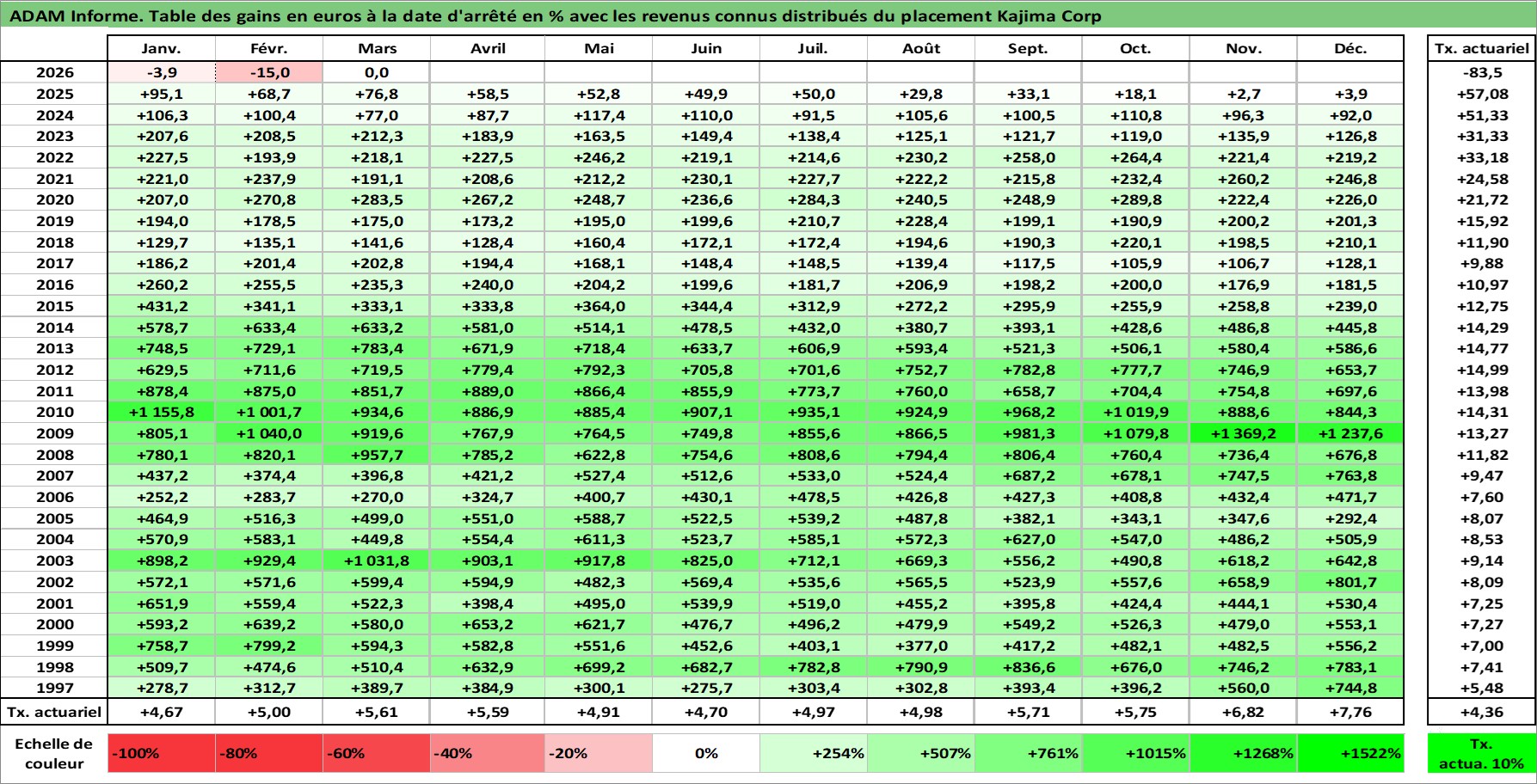This screenshot has height=784, width=1537.
Task: Click the +1 019,9 cell in 2010
Action: pos(1135,412)
